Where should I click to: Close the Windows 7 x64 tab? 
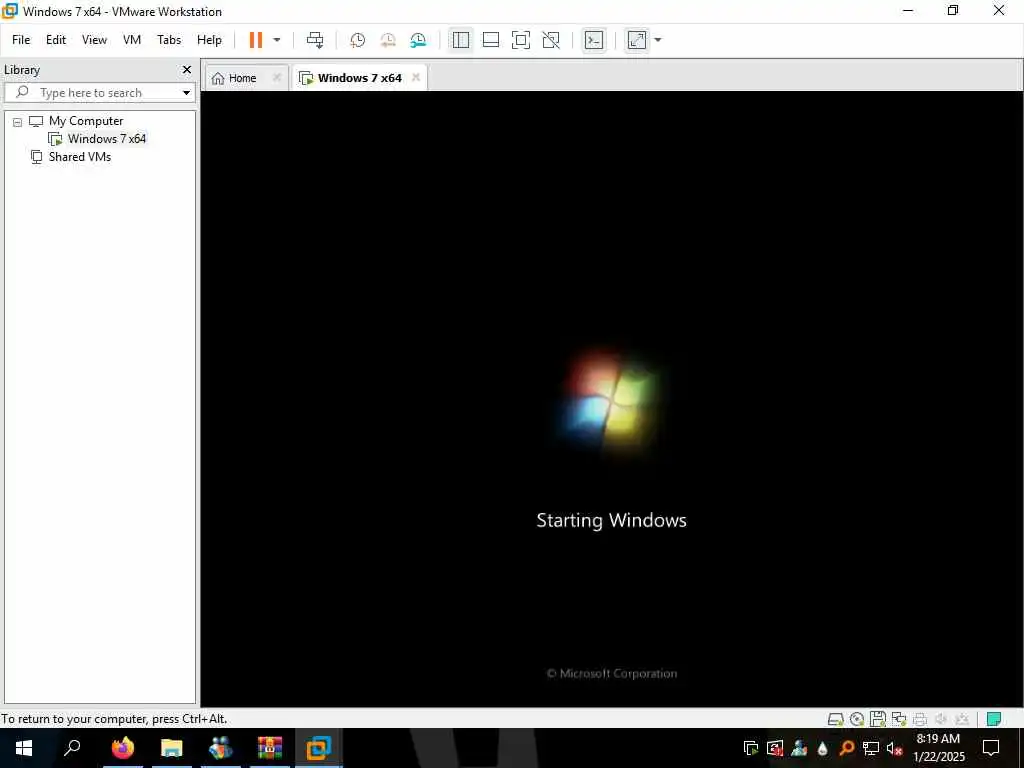[416, 77]
